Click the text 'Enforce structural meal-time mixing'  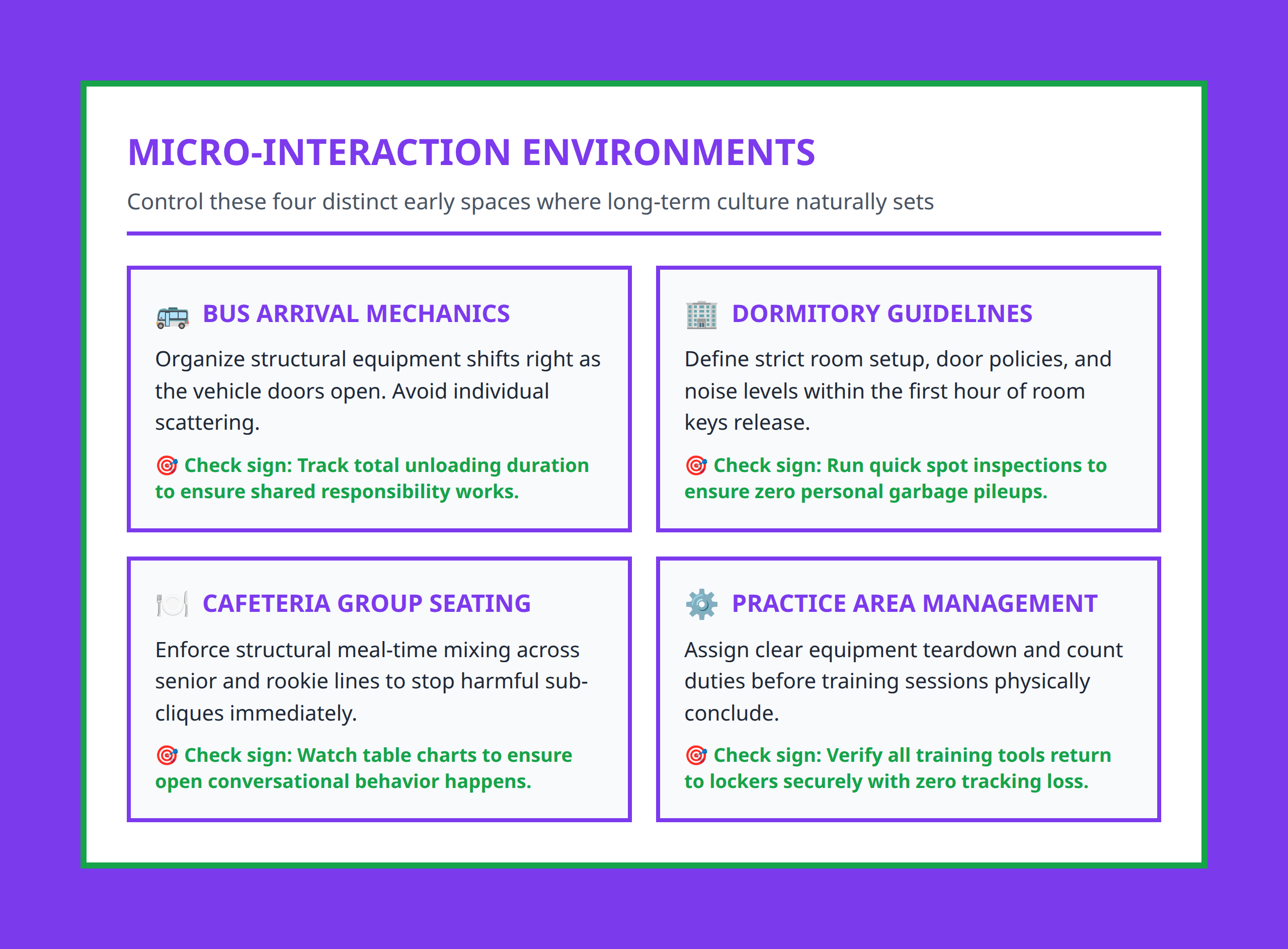[x=334, y=650]
